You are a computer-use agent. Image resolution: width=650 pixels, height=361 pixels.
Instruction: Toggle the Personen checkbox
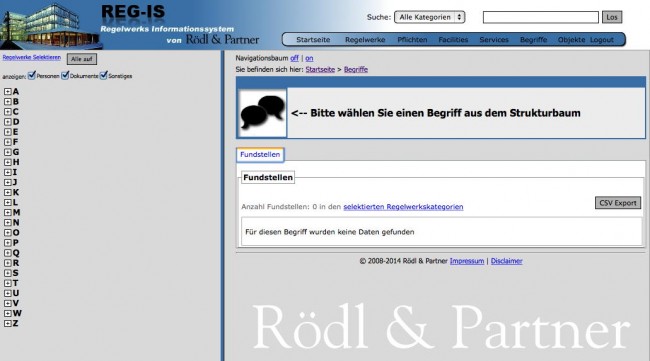pos(32,75)
